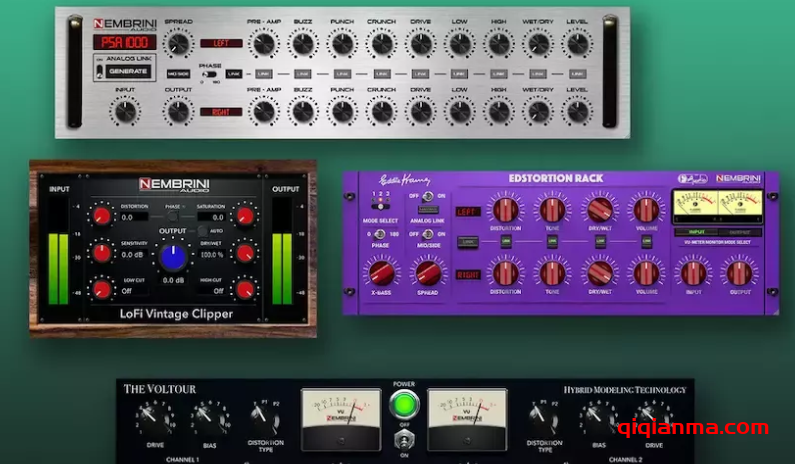Click the red RIGHT channel display in PSA 1000
795x464 pixels.
[221, 112]
